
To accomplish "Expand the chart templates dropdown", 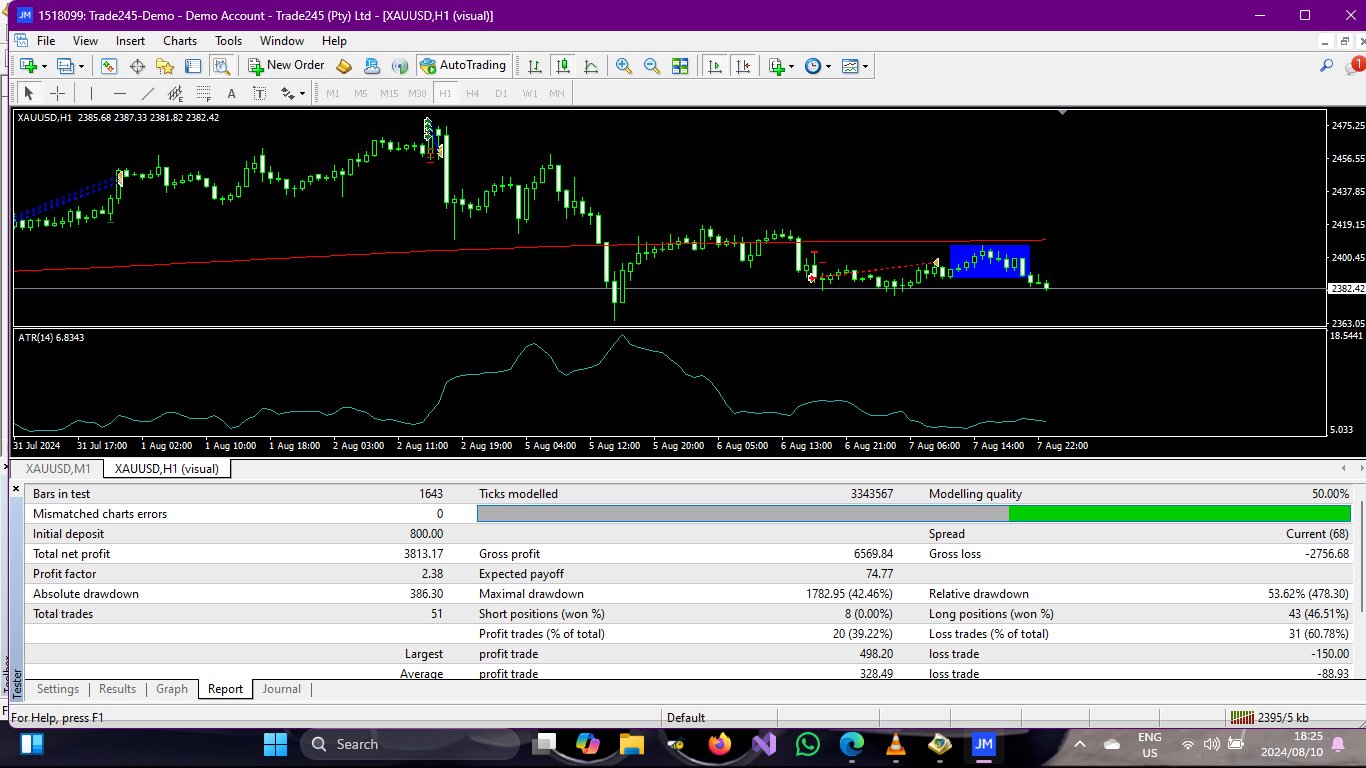I will coord(866,66).
